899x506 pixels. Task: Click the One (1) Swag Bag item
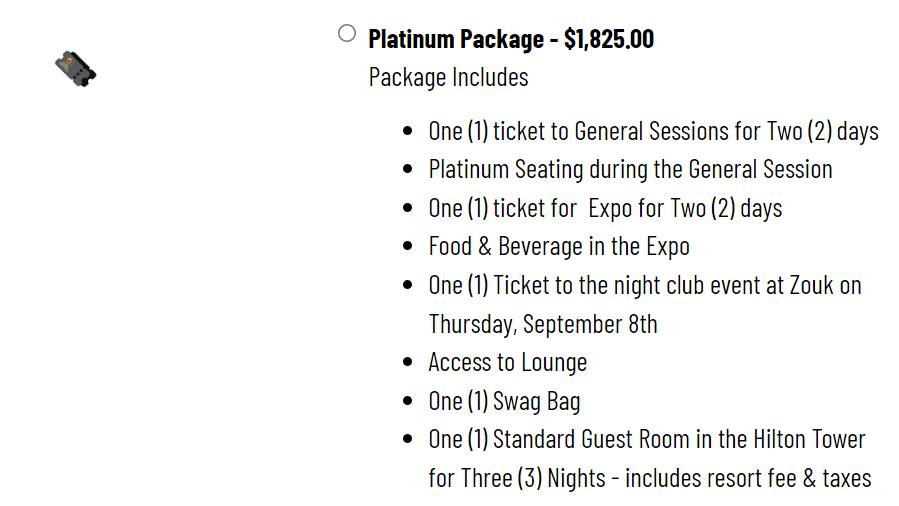click(x=505, y=401)
